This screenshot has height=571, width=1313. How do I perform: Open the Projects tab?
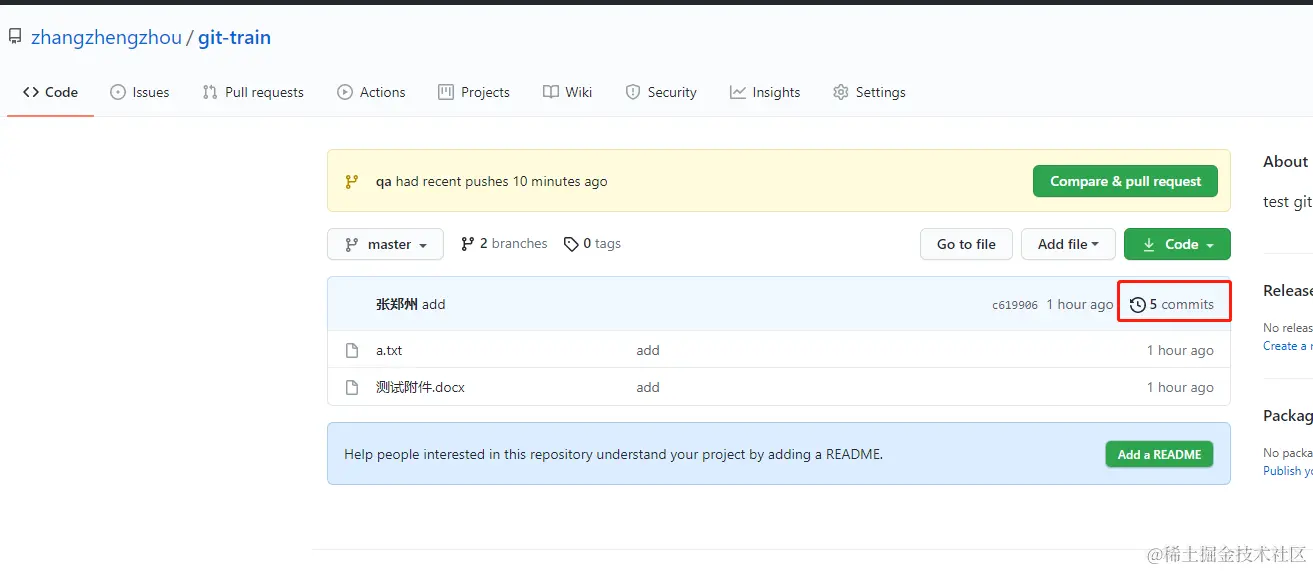pyautogui.click(x=474, y=92)
